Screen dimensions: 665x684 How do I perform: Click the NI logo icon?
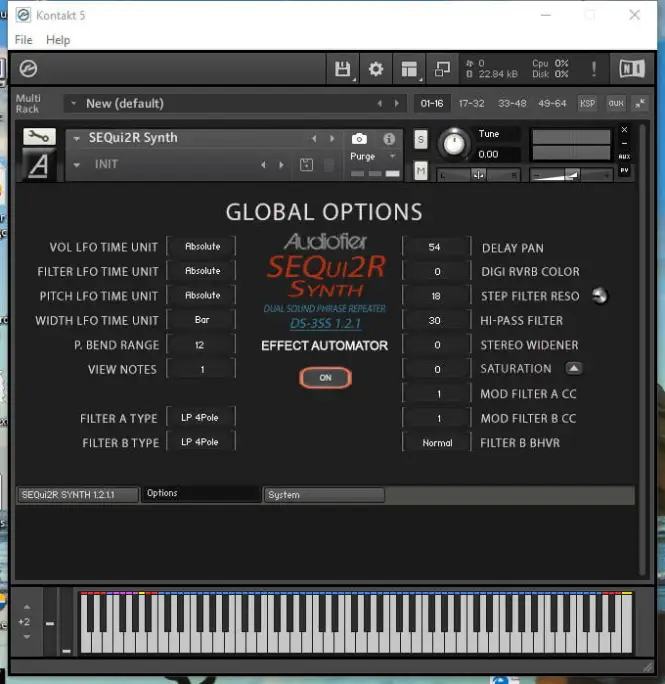click(632, 68)
